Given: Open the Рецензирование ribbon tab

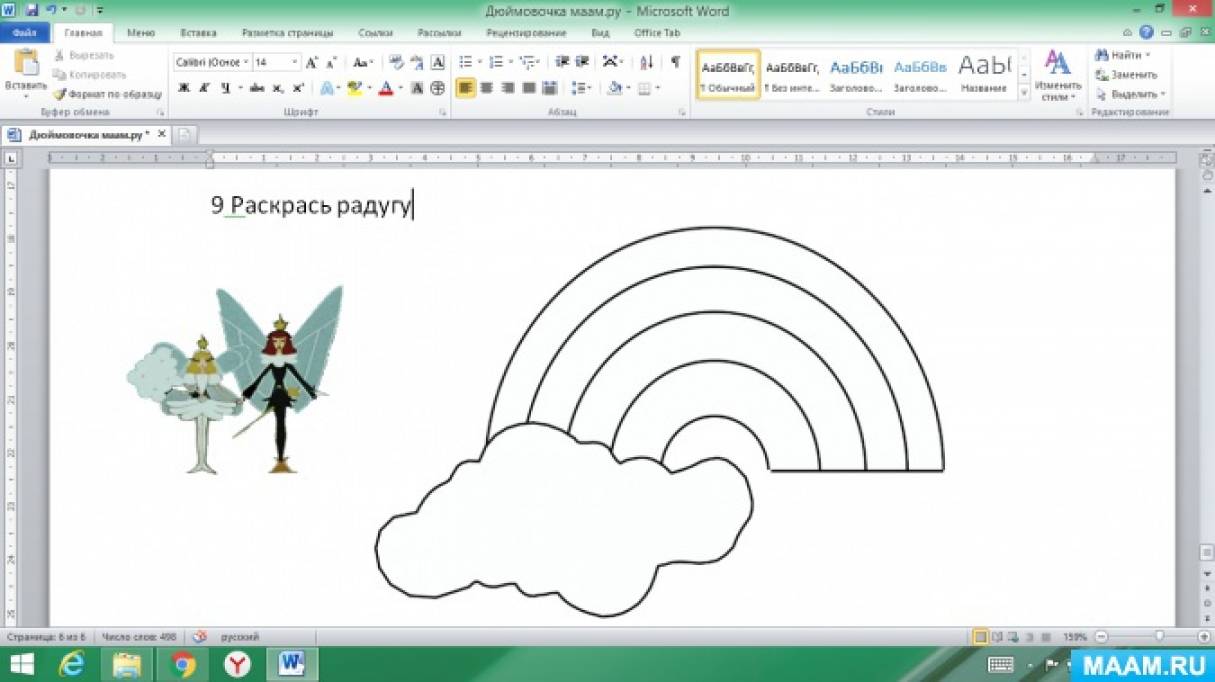Looking at the screenshot, I should [526, 32].
